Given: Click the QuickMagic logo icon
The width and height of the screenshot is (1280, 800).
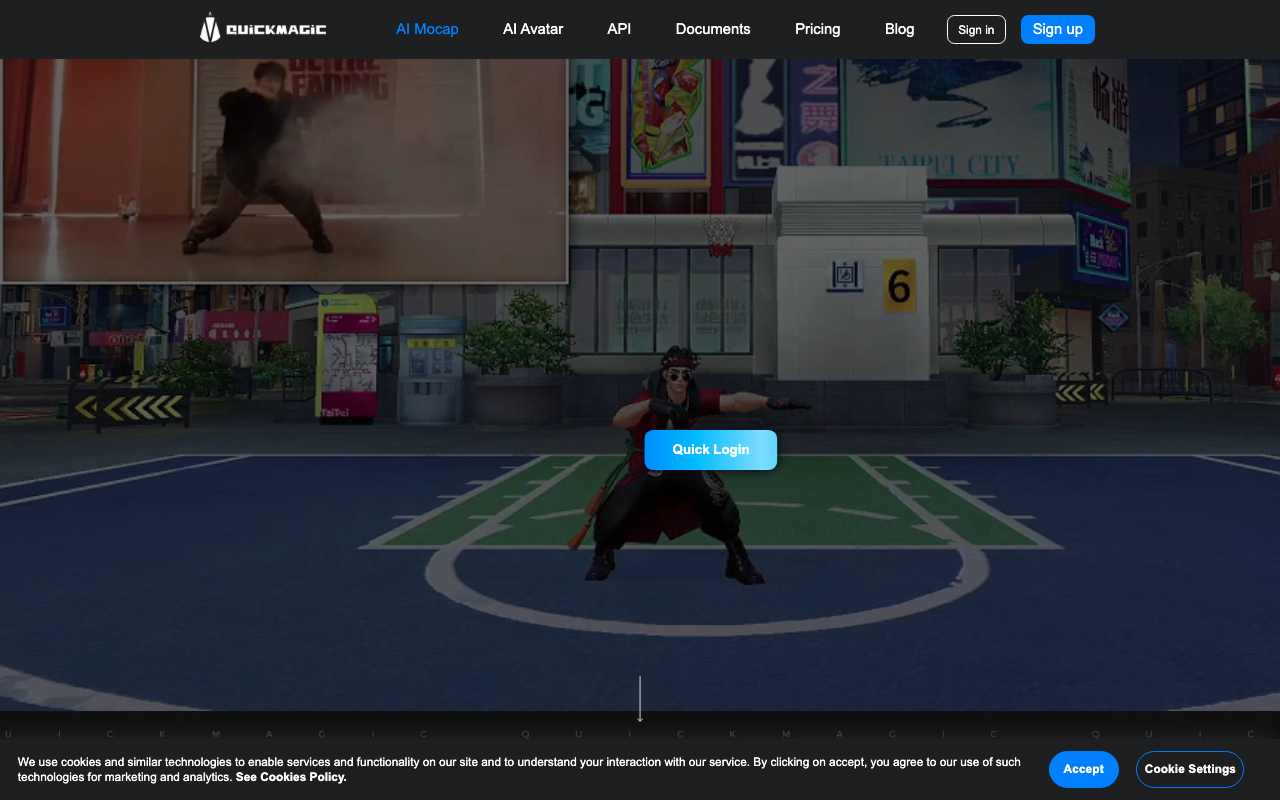Looking at the screenshot, I should pyautogui.click(x=209, y=28).
